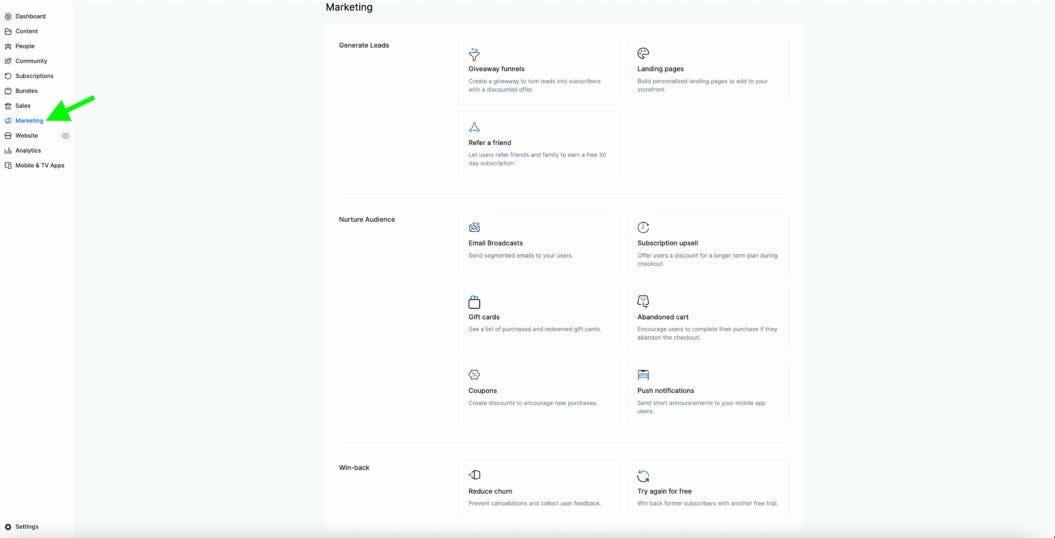Click 'Let users refer friends and family' text
Screen dimensions: 1055x538
tap(537, 159)
